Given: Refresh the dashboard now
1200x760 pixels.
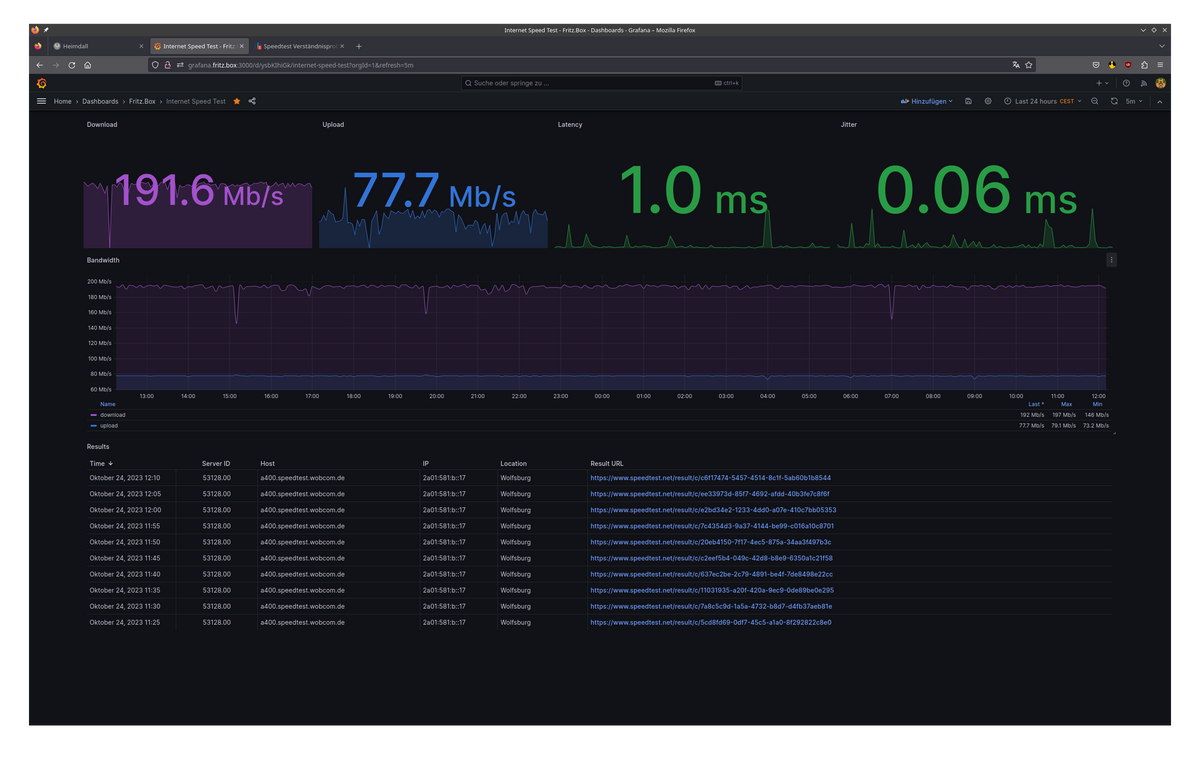Looking at the screenshot, I should pyautogui.click(x=1114, y=101).
